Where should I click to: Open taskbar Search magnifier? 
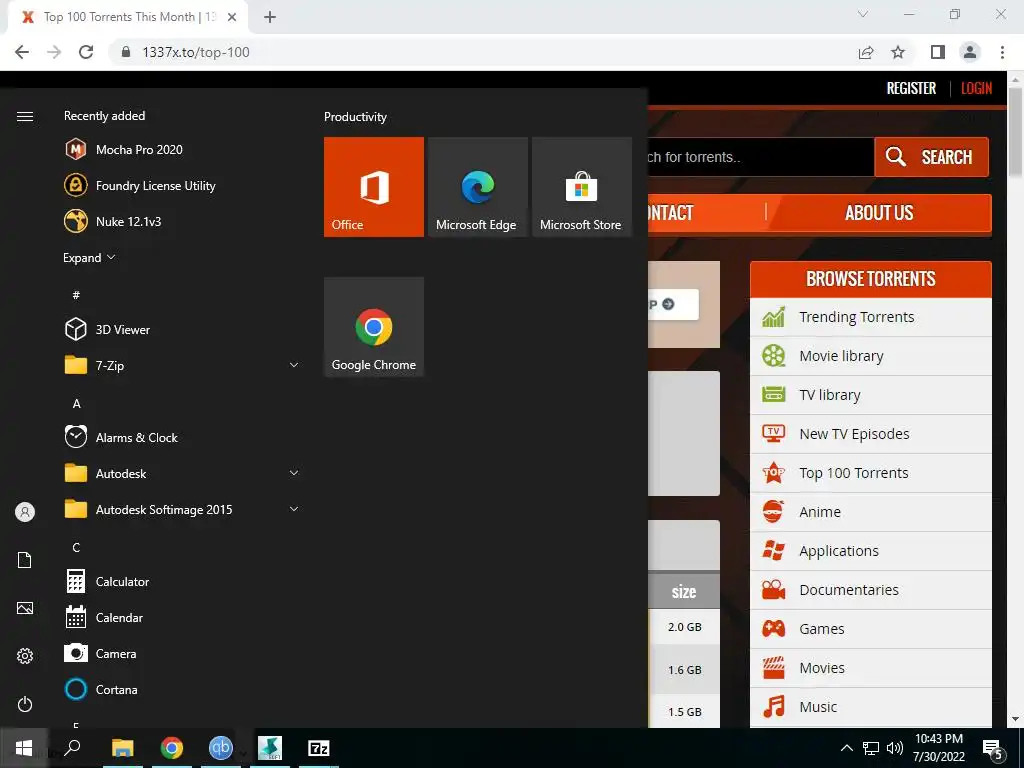coord(72,748)
